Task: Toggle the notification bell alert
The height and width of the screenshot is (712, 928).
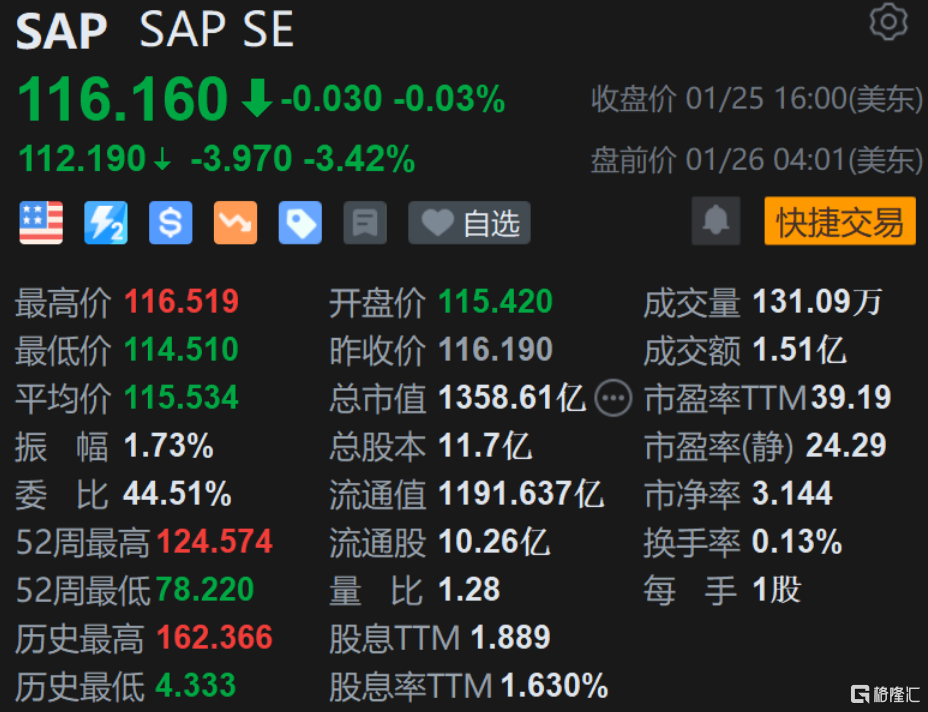Action: (716, 223)
